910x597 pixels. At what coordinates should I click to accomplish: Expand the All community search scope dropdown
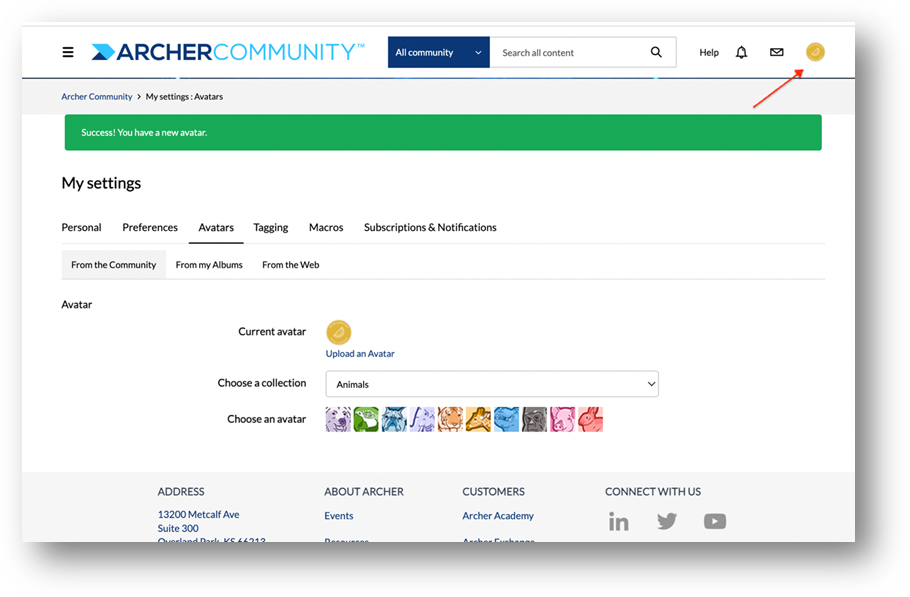[439, 52]
